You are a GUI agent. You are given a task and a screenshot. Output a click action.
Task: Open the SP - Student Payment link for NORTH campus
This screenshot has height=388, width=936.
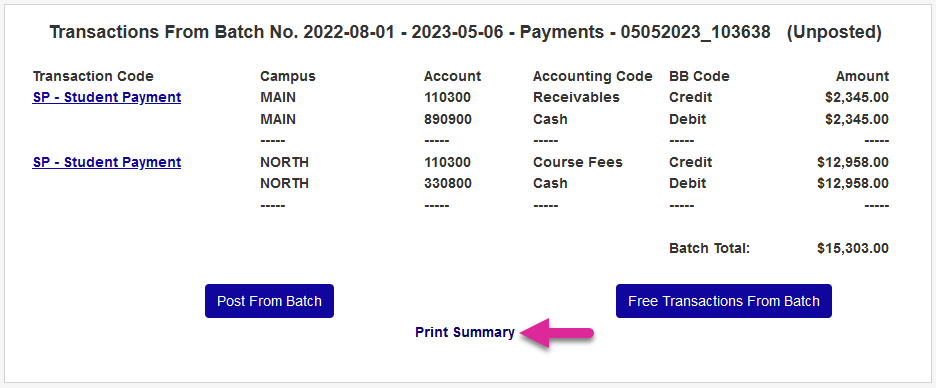(107, 162)
